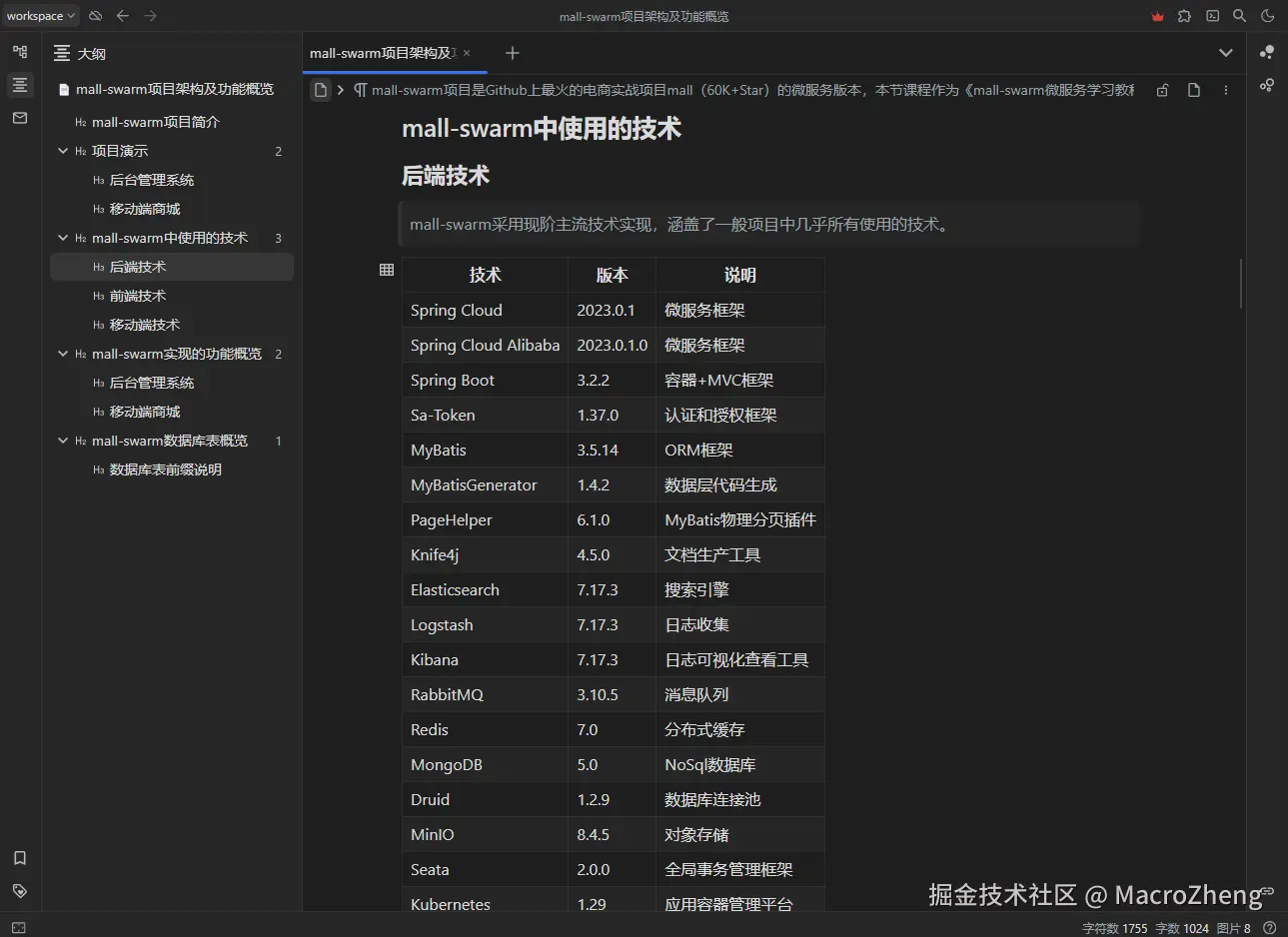Viewport: 1288px width, 937px height.
Task: Click the 图片 8 status entry
Action: (1233, 928)
